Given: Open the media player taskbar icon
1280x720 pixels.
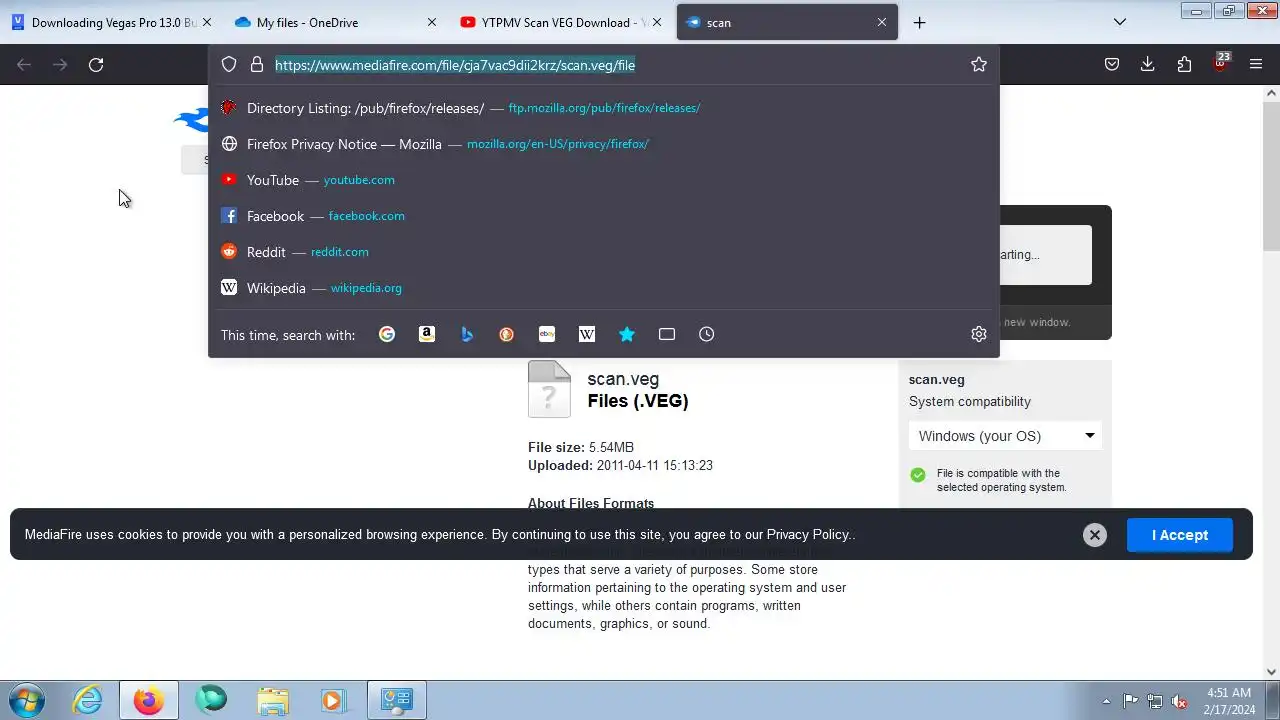Looking at the screenshot, I should tap(333, 701).
